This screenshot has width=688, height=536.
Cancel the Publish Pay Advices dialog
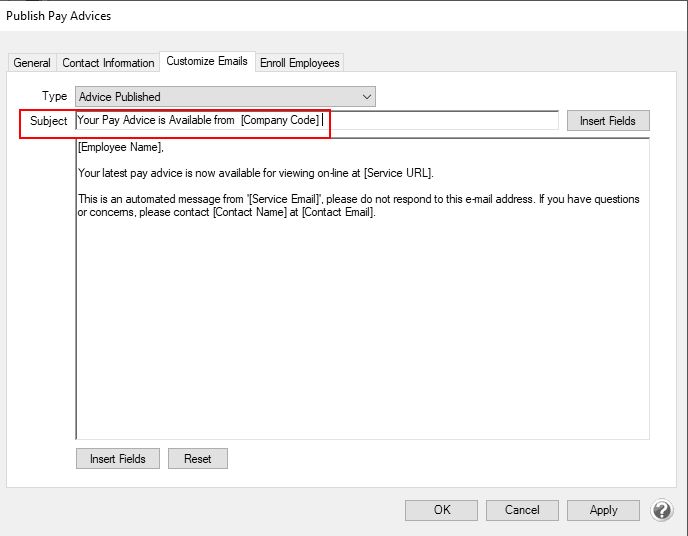[x=522, y=510]
